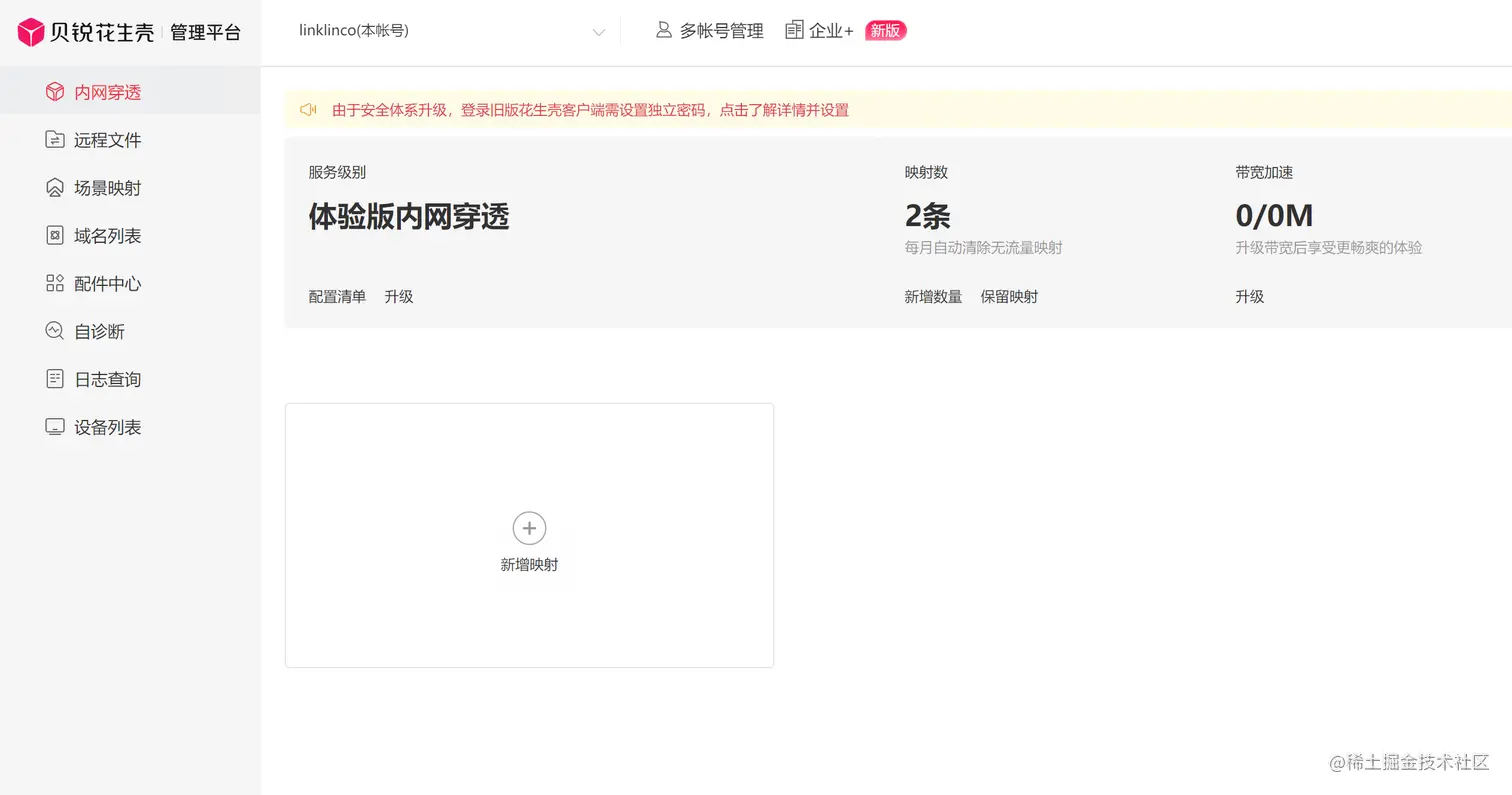Click the 内网穿透 cube icon in sidebar
Image resolution: width=1512 pixels, height=795 pixels.
point(55,92)
